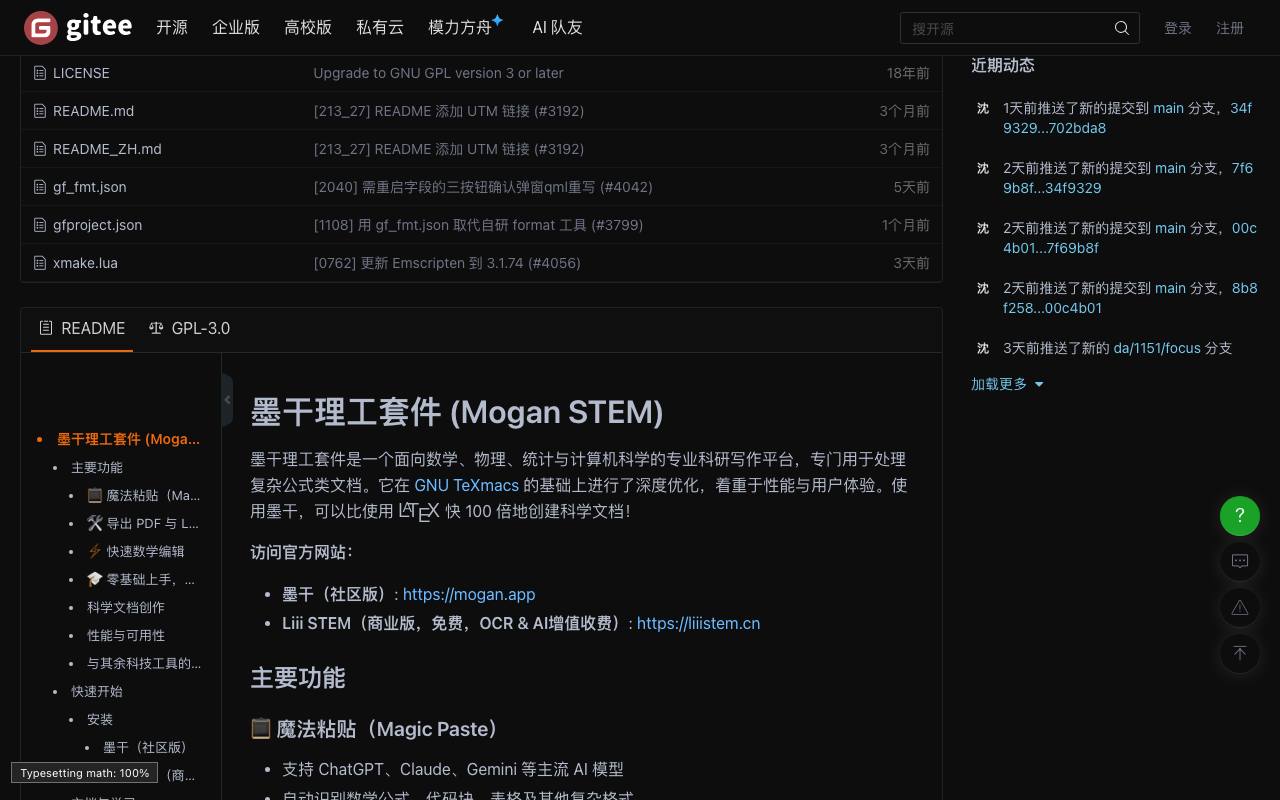
Task: Click the 注册 register link
Action: tap(1230, 28)
